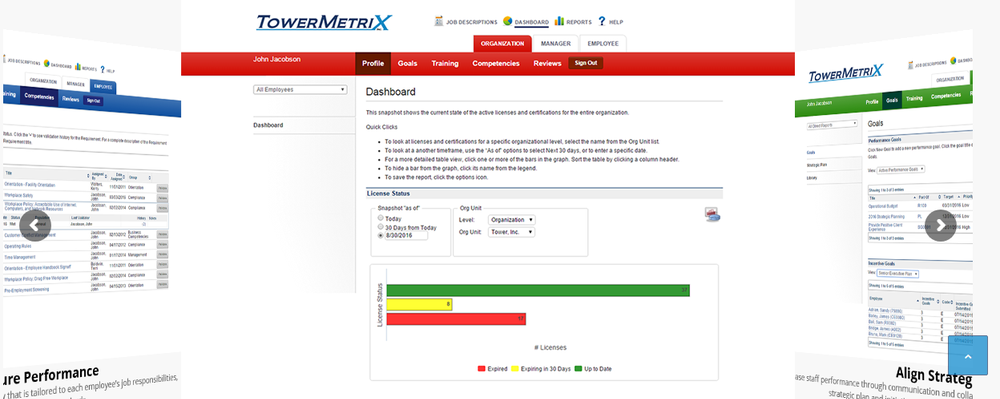1000x399 pixels.
Task: Click the red bar showing 17 licenses
Action: (456, 319)
